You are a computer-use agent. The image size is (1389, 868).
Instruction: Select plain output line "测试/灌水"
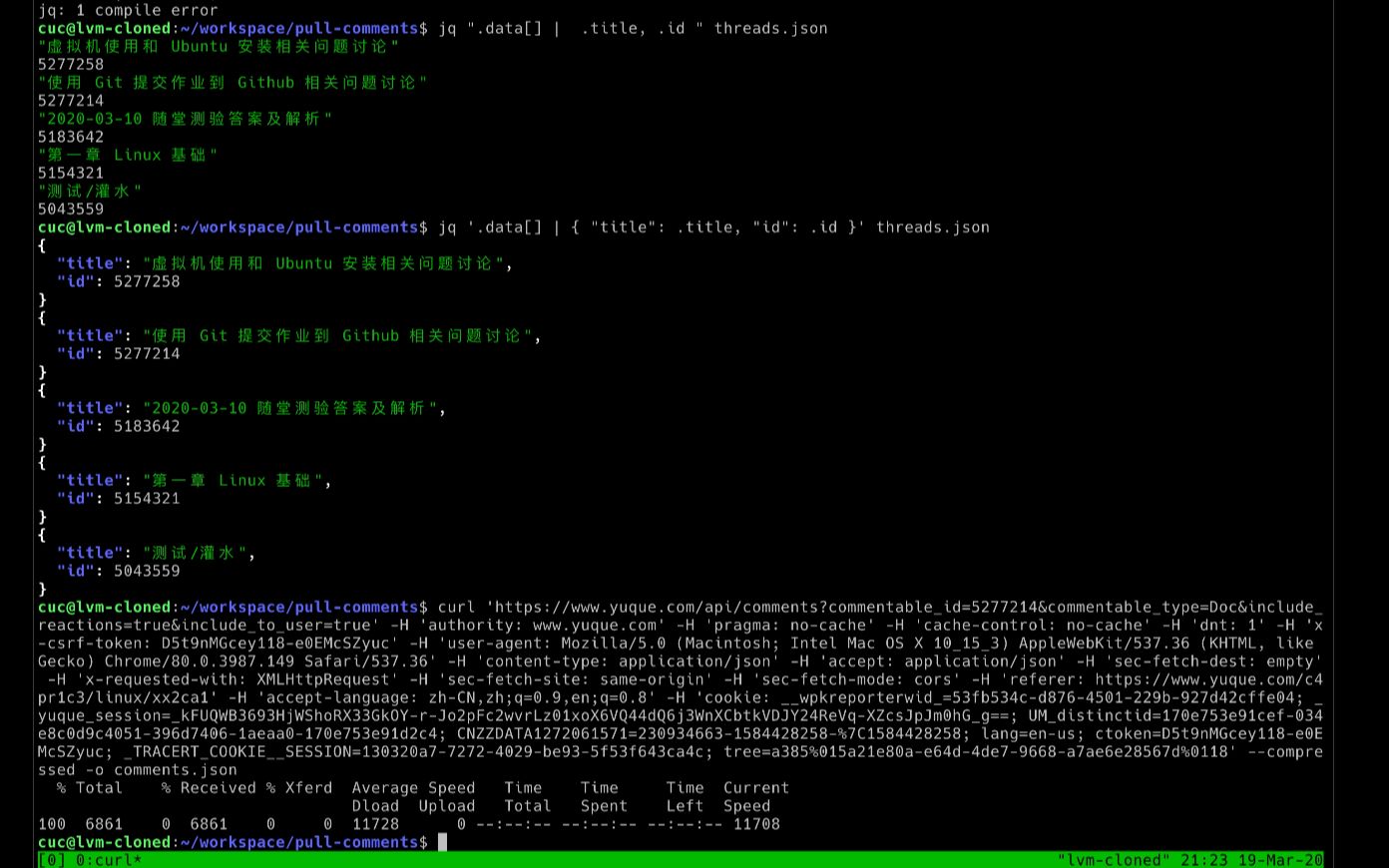click(x=90, y=191)
